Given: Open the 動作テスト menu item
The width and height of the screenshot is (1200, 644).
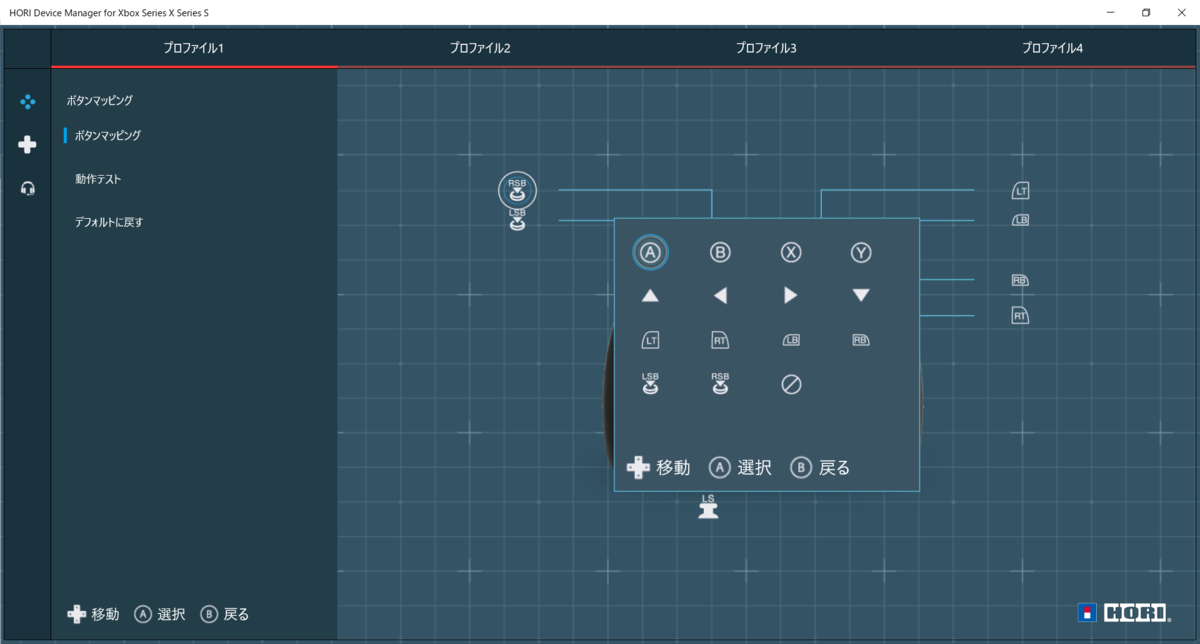Looking at the screenshot, I should click(x=98, y=179).
